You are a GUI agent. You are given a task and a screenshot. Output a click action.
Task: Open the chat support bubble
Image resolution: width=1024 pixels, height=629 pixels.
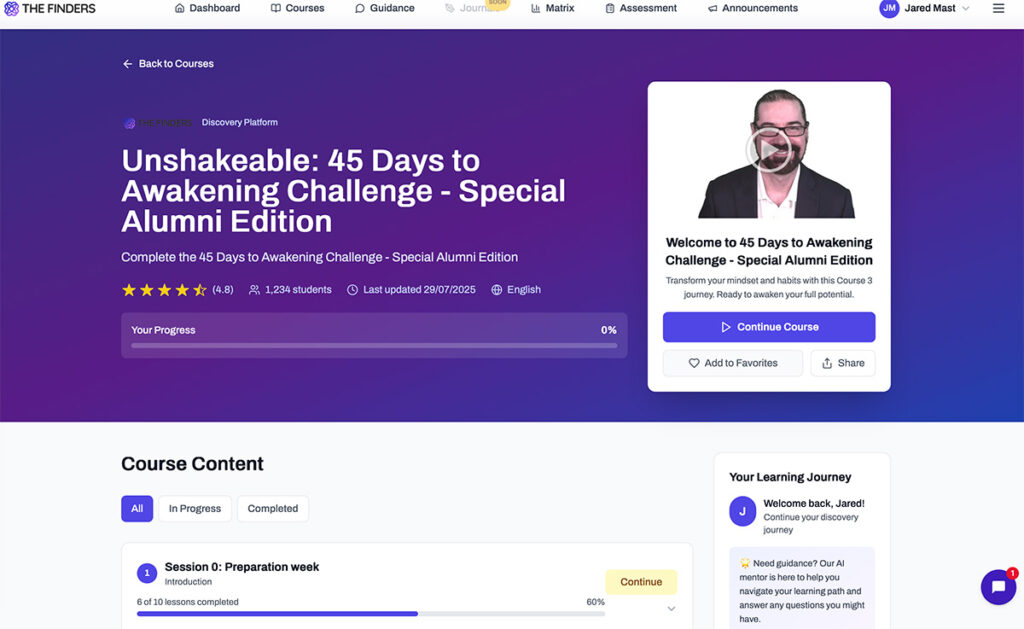coord(998,587)
